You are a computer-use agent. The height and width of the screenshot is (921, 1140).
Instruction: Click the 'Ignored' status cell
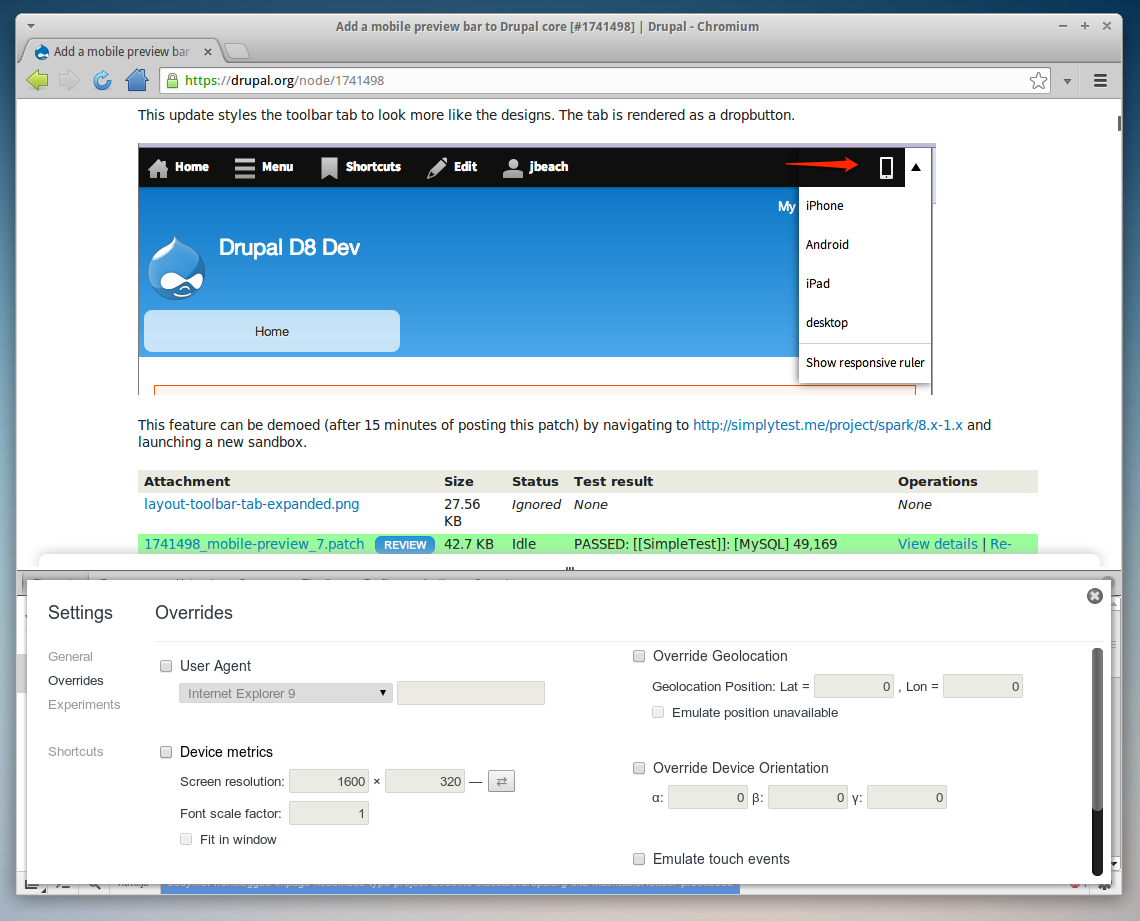click(x=536, y=504)
